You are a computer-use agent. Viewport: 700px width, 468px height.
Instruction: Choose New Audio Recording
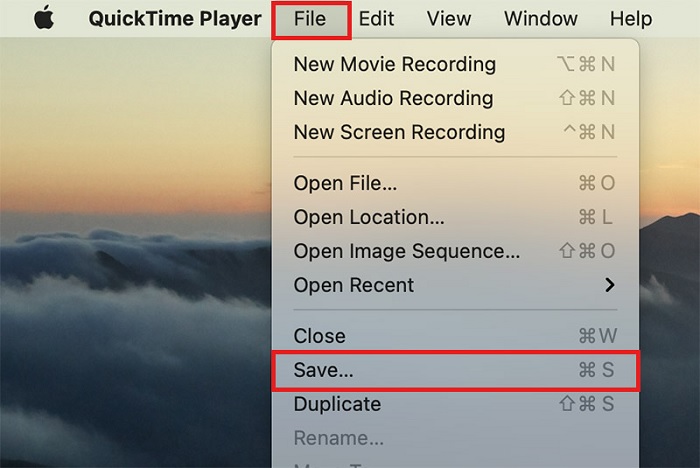[393, 98]
